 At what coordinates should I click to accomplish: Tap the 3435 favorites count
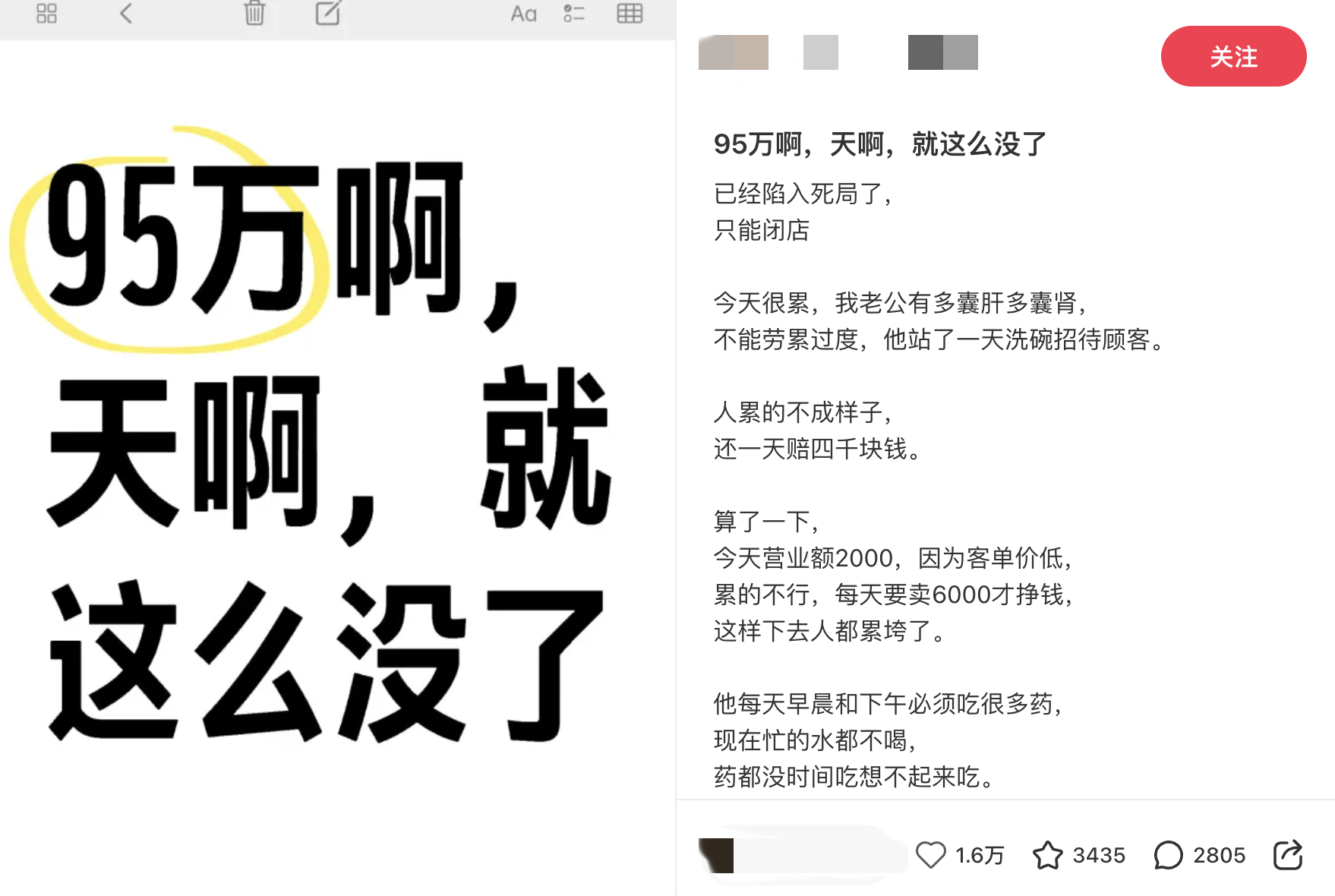tap(1099, 856)
